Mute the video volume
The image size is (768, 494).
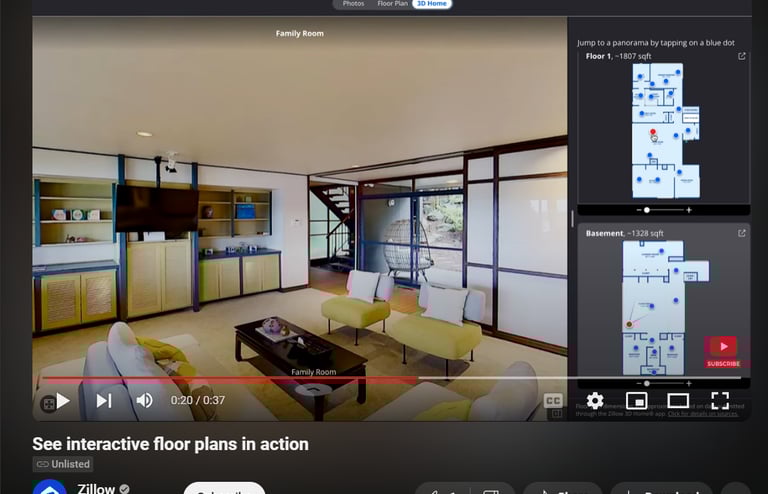[x=144, y=400]
